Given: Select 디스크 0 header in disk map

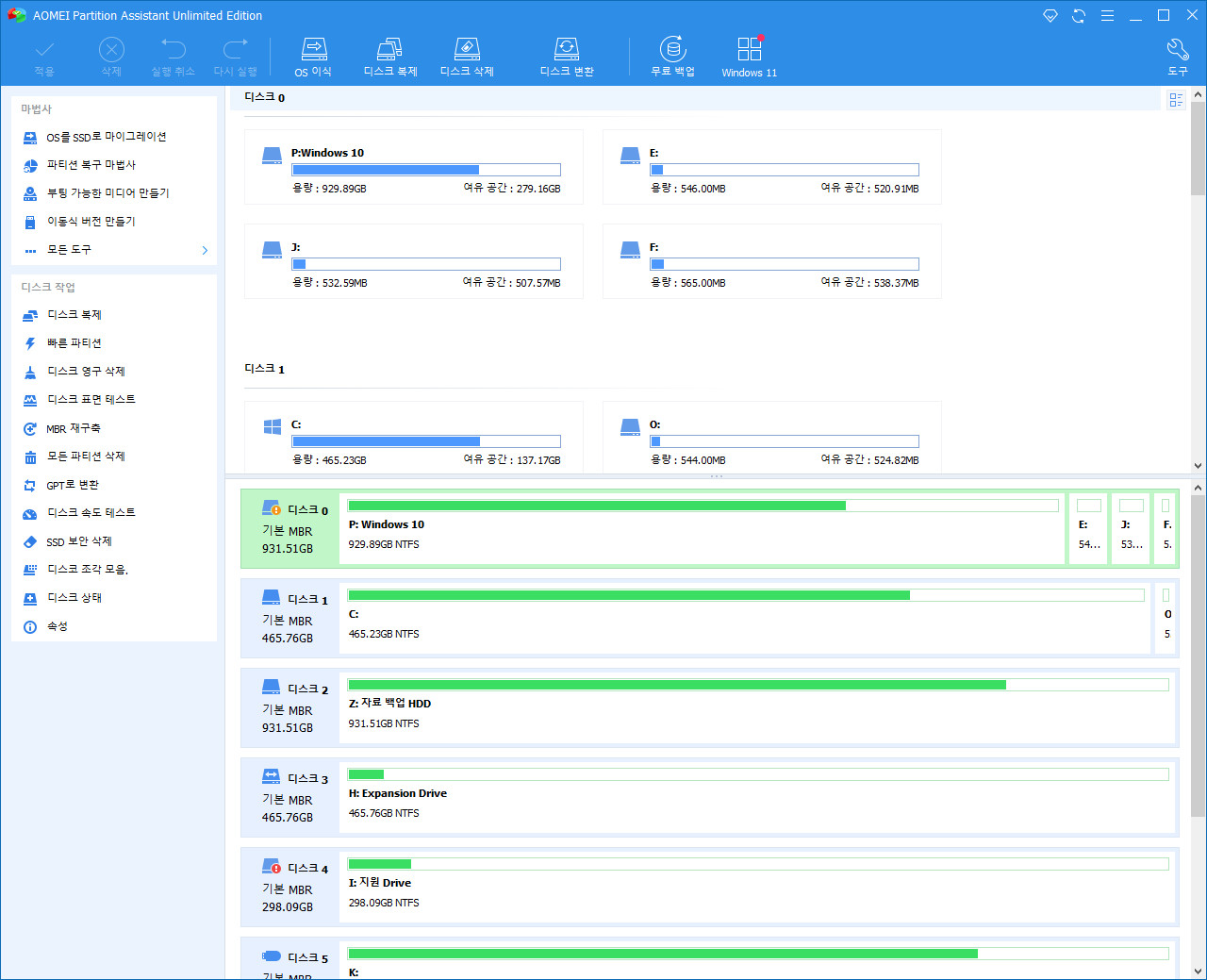Looking at the screenshot, I should click(x=290, y=528).
